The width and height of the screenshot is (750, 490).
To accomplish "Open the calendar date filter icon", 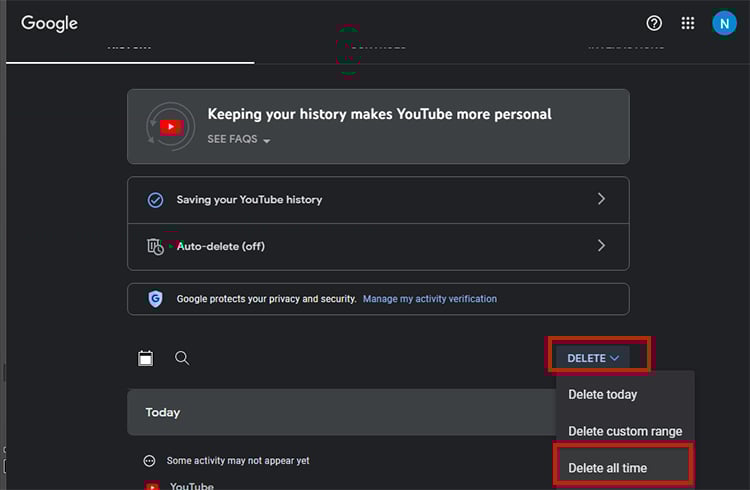I will coord(145,358).
